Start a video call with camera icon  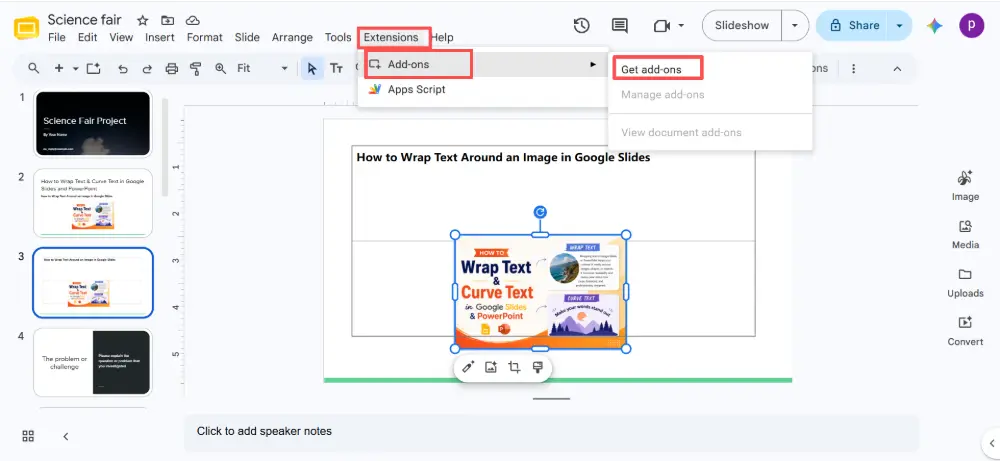tap(662, 26)
